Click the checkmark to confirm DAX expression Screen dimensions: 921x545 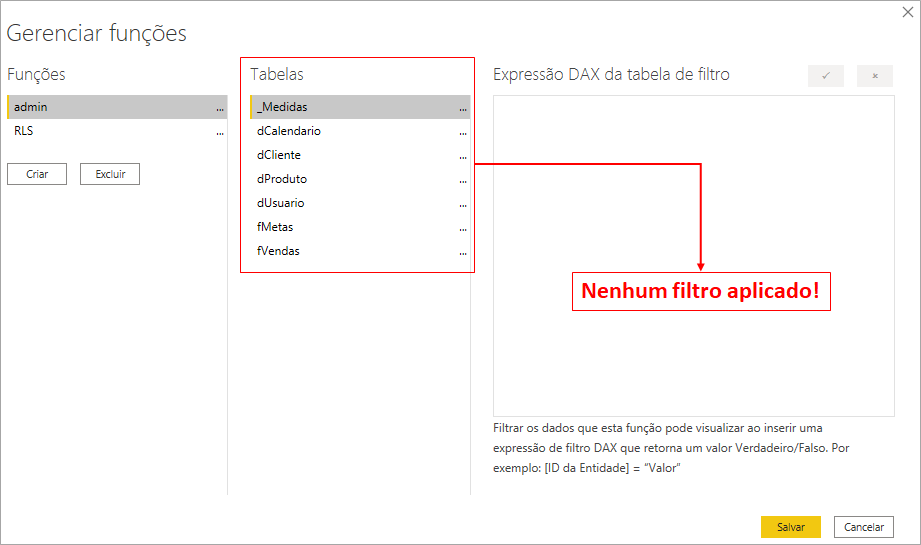pyautogui.click(x=825, y=76)
